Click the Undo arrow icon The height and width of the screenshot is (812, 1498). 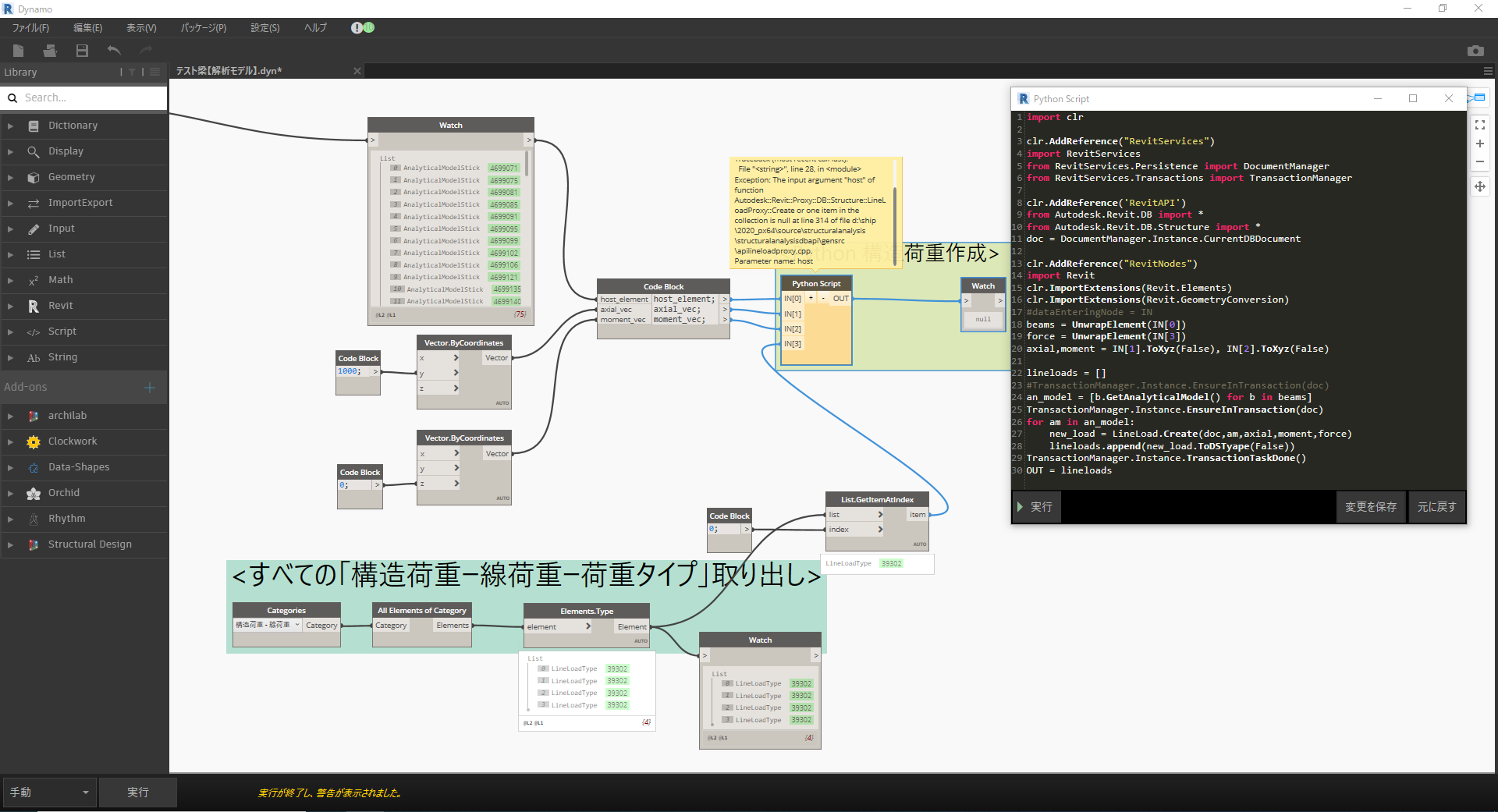click(114, 51)
